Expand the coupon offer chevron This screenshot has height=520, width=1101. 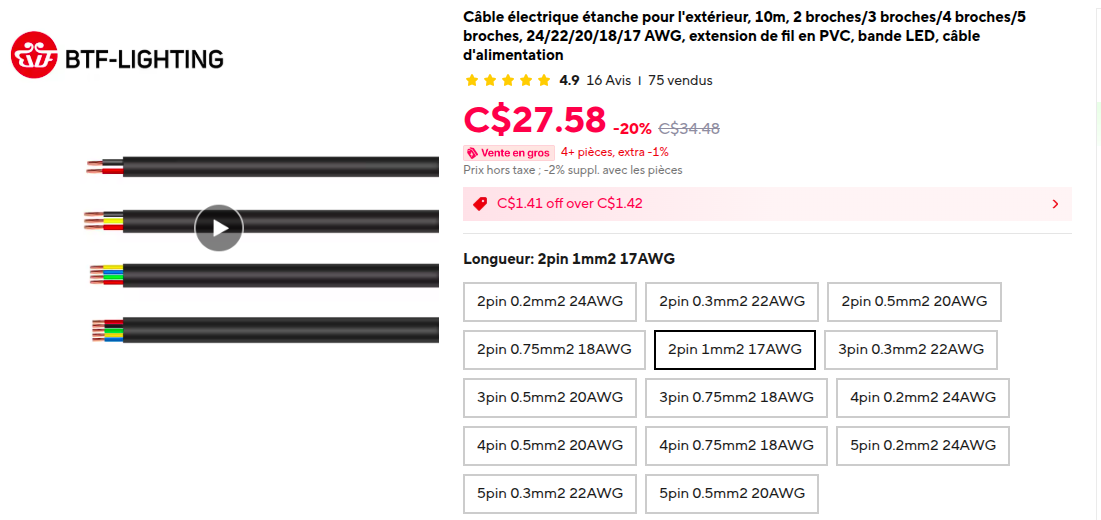coord(1055,204)
